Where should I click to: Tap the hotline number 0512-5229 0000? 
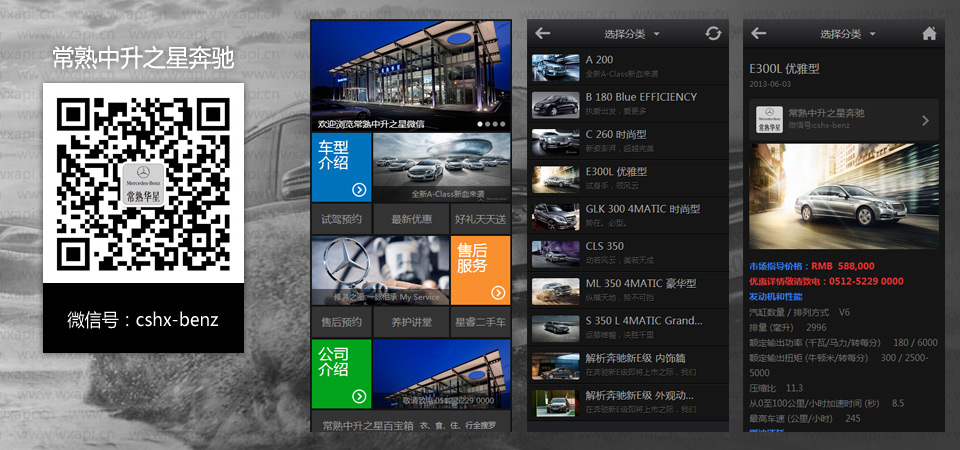coord(866,281)
